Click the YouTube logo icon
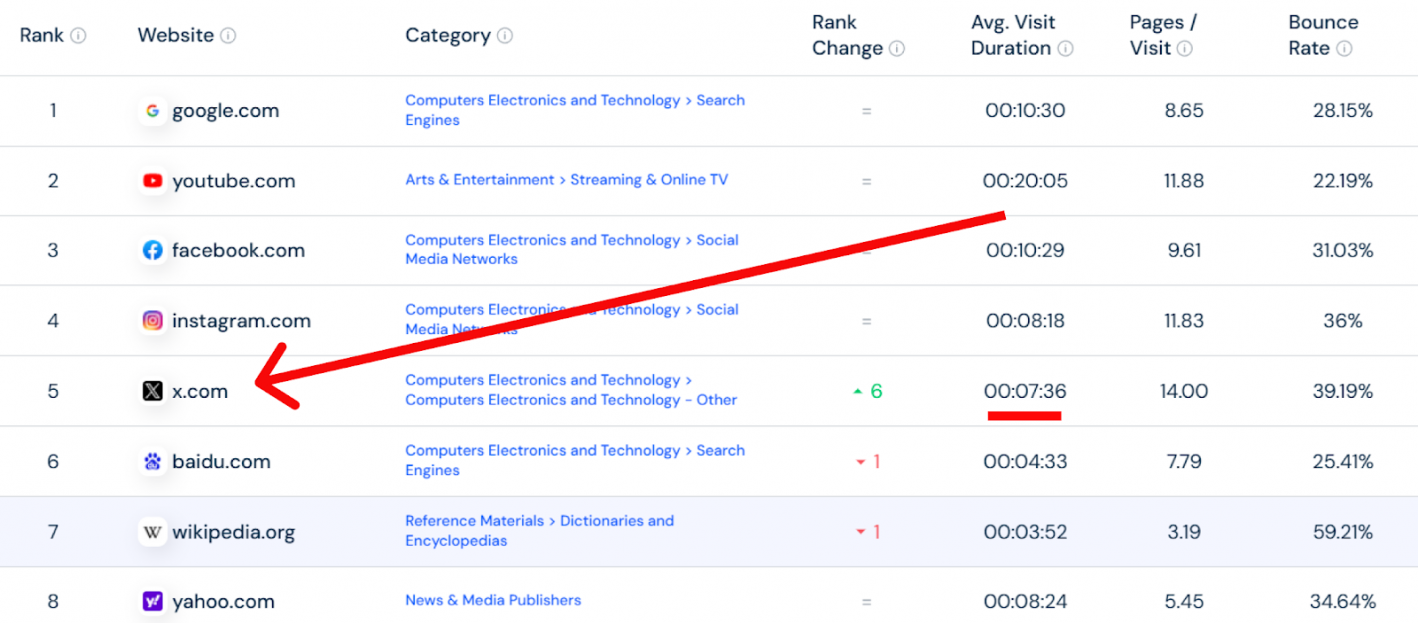 click(x=152, y=181)
